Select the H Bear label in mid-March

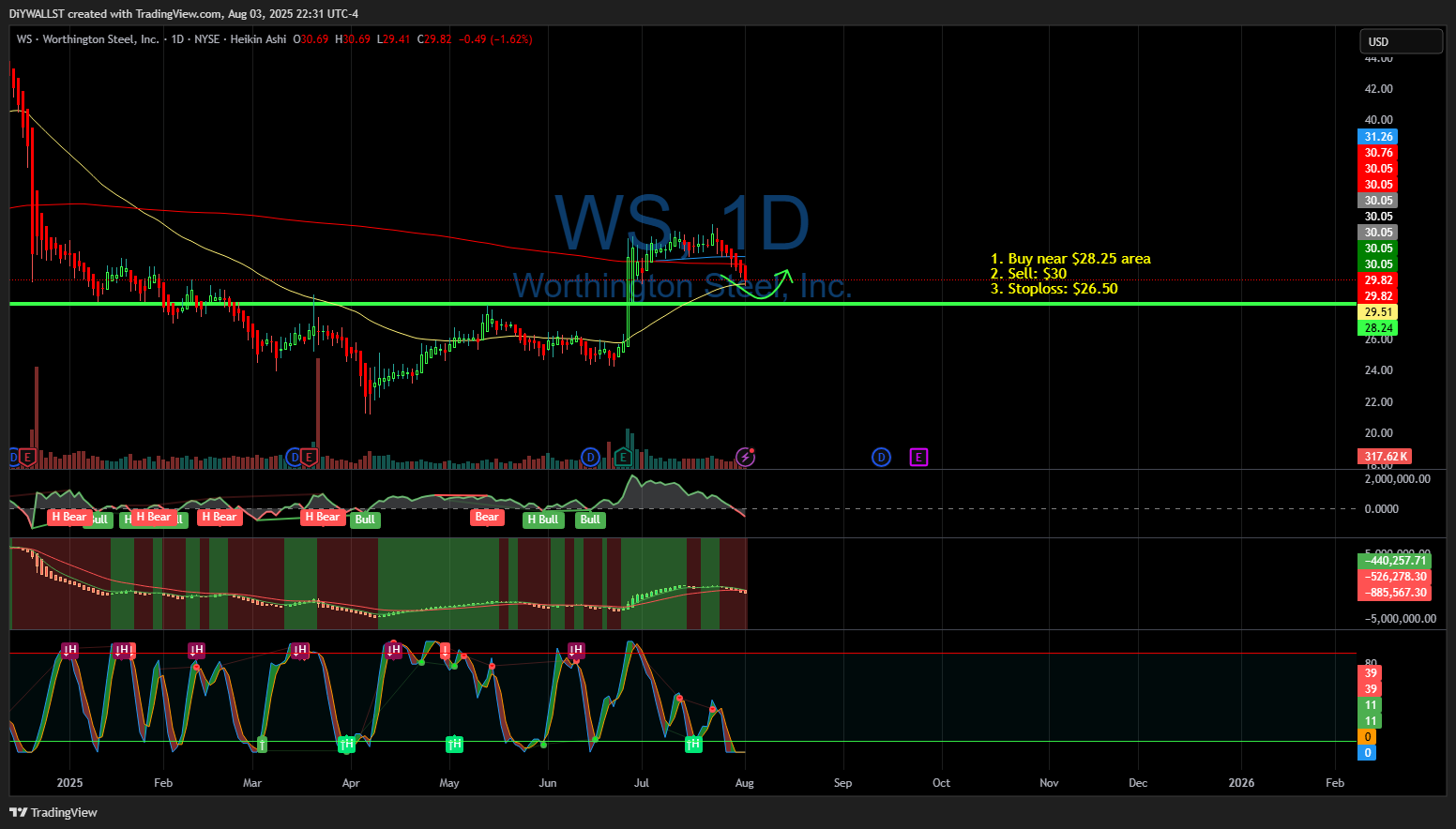point(322,517)
